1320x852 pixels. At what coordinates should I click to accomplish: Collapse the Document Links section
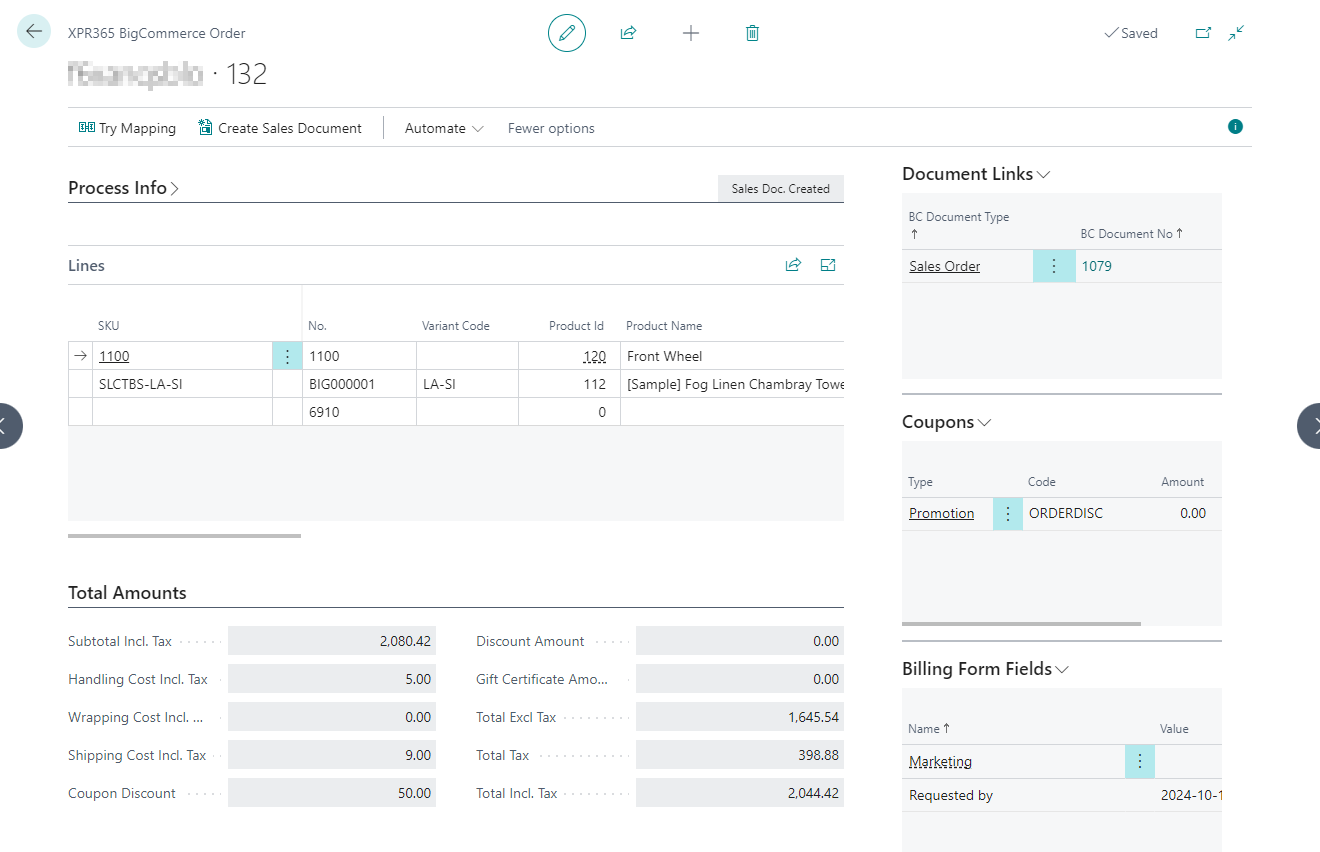[976, 174]
